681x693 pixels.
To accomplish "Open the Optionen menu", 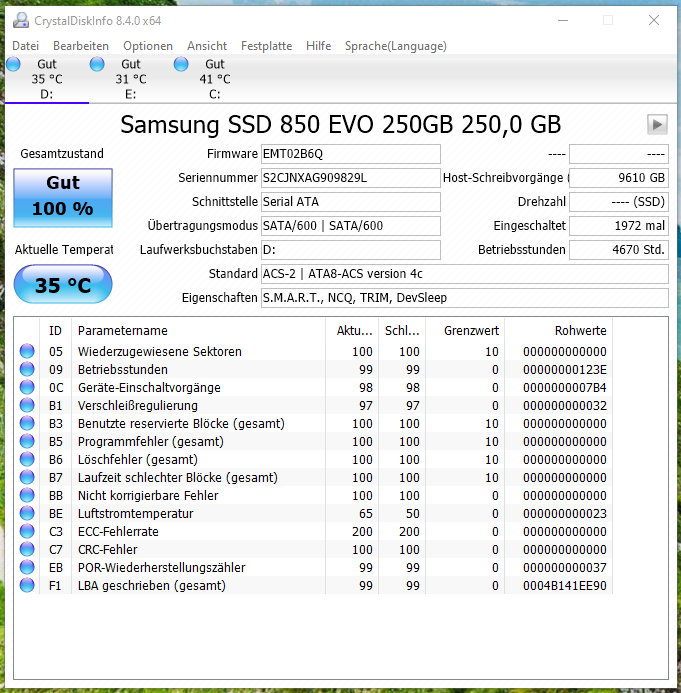I will (148, 46).
